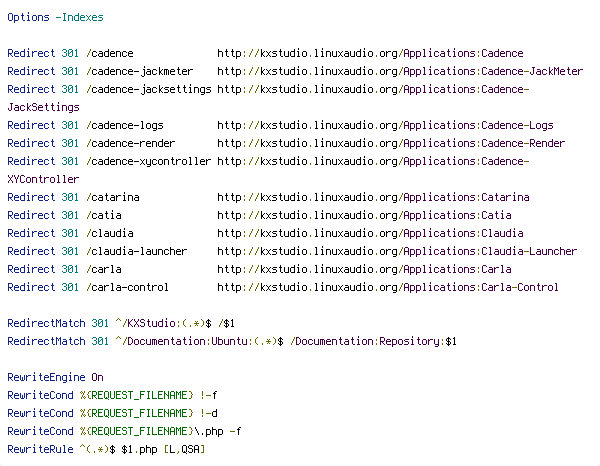Image resolution: width=600 pixels, height=466 pixels.
Task: Click the '/cadence-xycontroller' path
Action: click(x=148, y=161)
